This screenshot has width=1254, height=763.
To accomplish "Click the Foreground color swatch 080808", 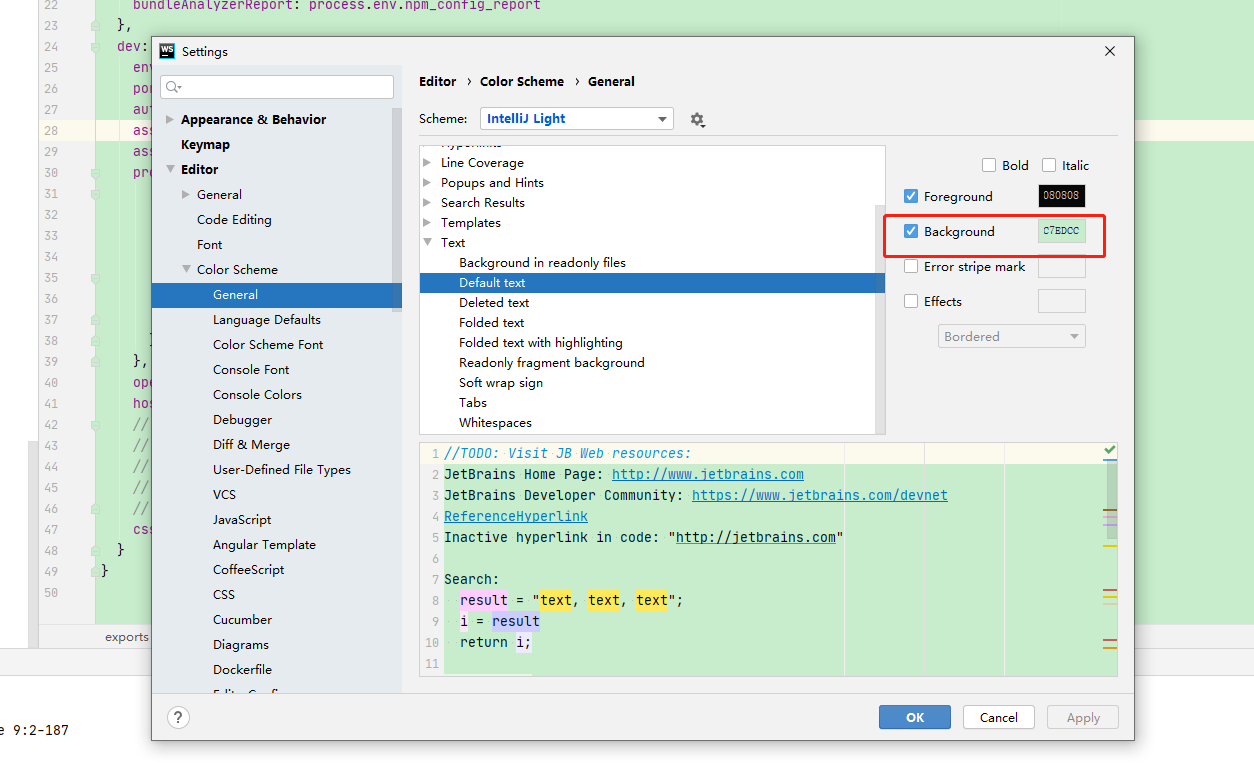I will 1061,196.
